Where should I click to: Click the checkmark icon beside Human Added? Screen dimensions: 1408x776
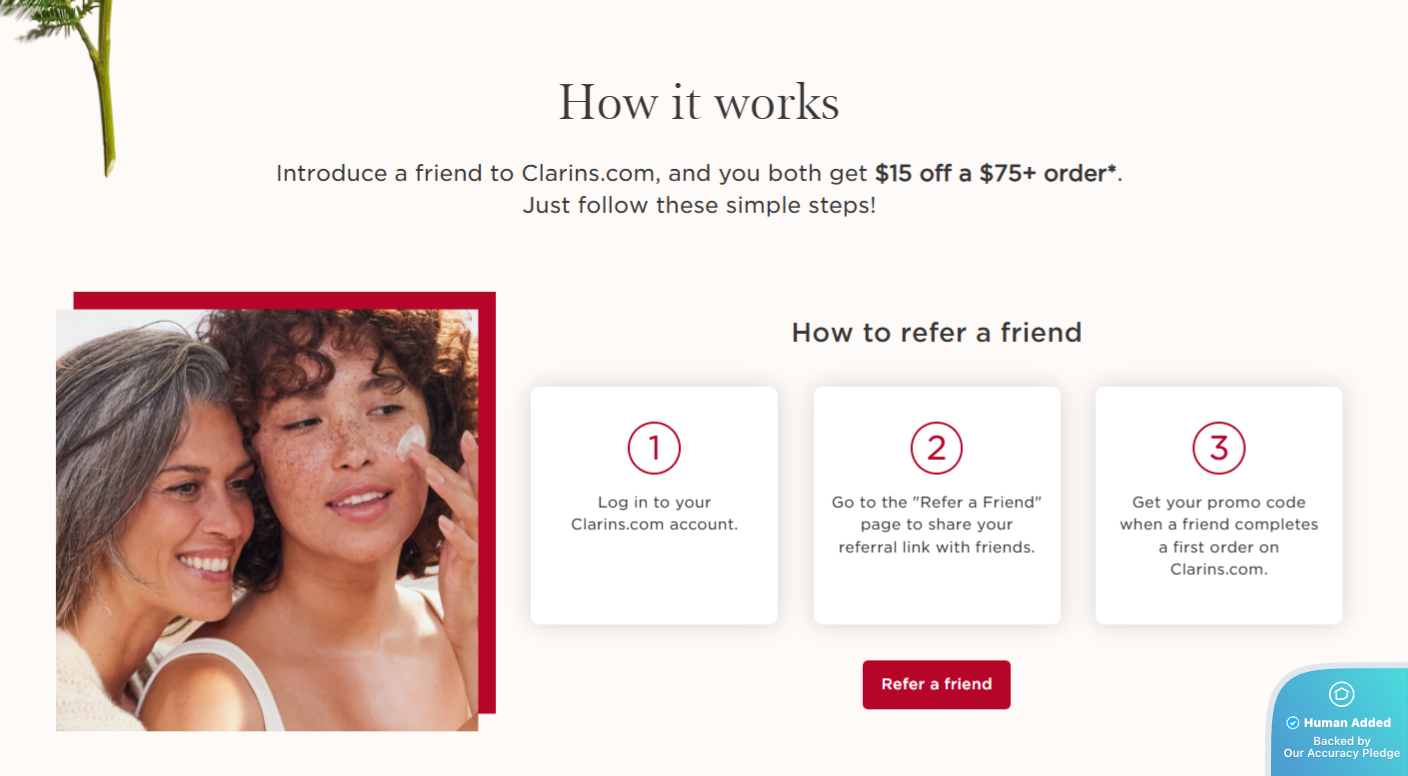1293,723
